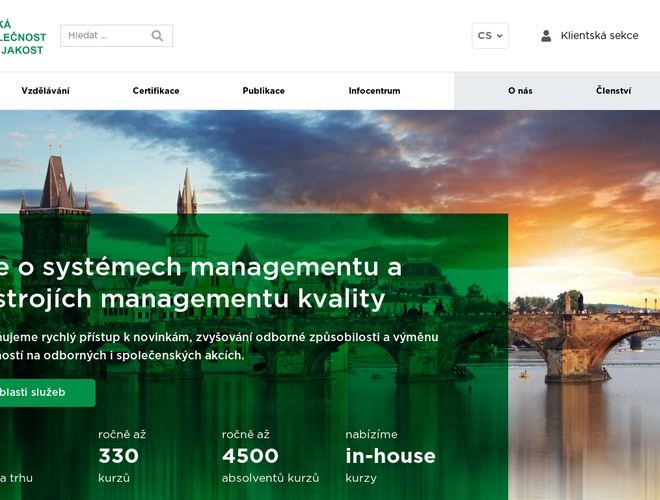Screen dimensions: 660x500
Task: Click the magnifier search icon
Action: click(x=157, y=36)
